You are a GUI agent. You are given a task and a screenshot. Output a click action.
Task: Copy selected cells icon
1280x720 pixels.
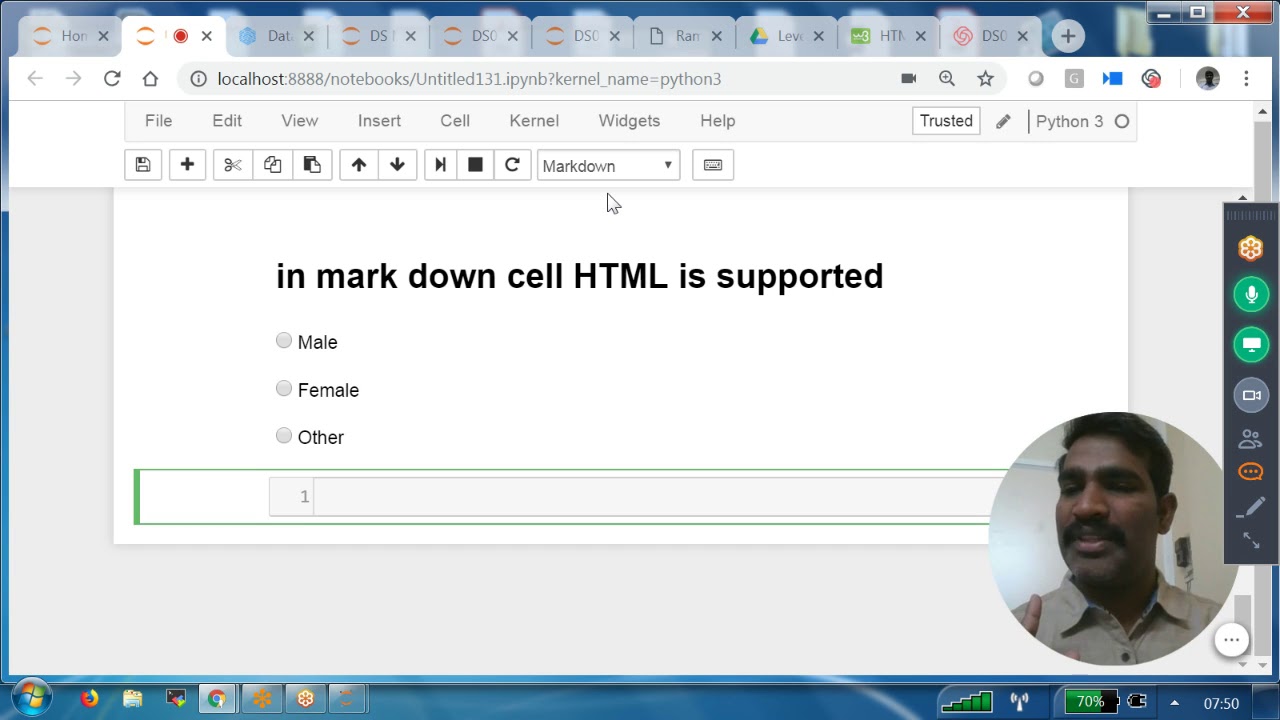[x=272, y=165]
